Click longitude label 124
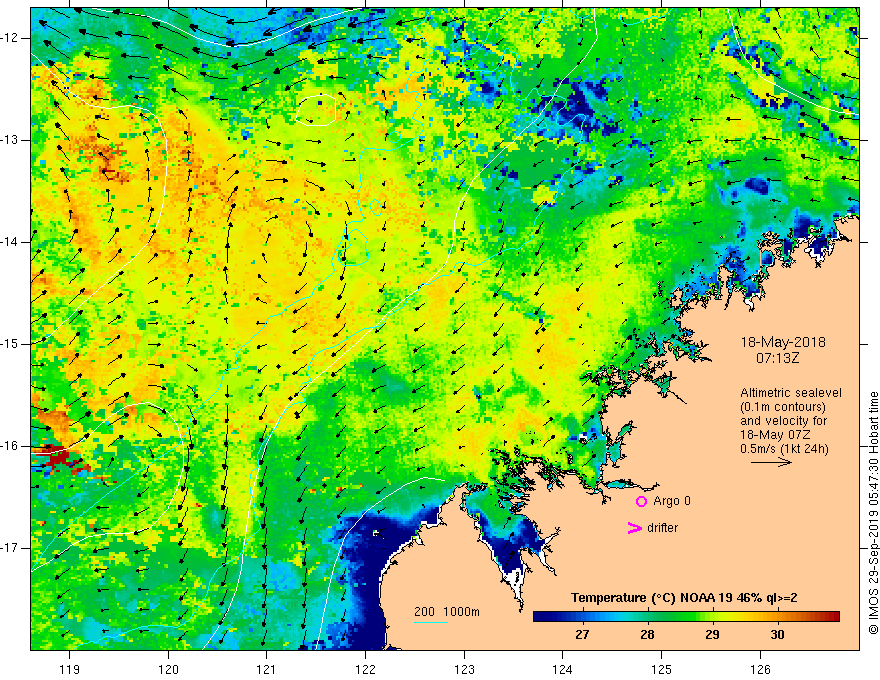 563,669
